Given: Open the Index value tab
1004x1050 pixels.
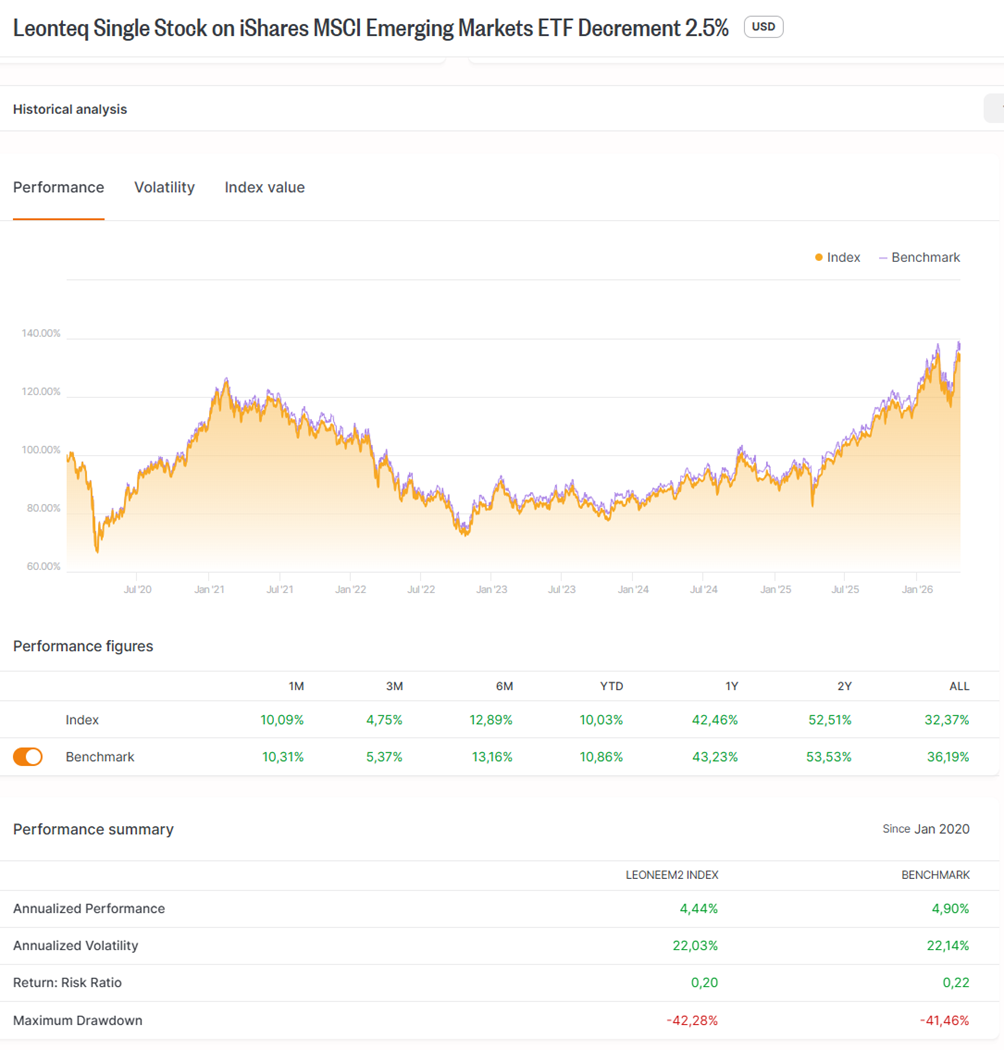Looking at the screenshot, I should (x=264, y=187).
